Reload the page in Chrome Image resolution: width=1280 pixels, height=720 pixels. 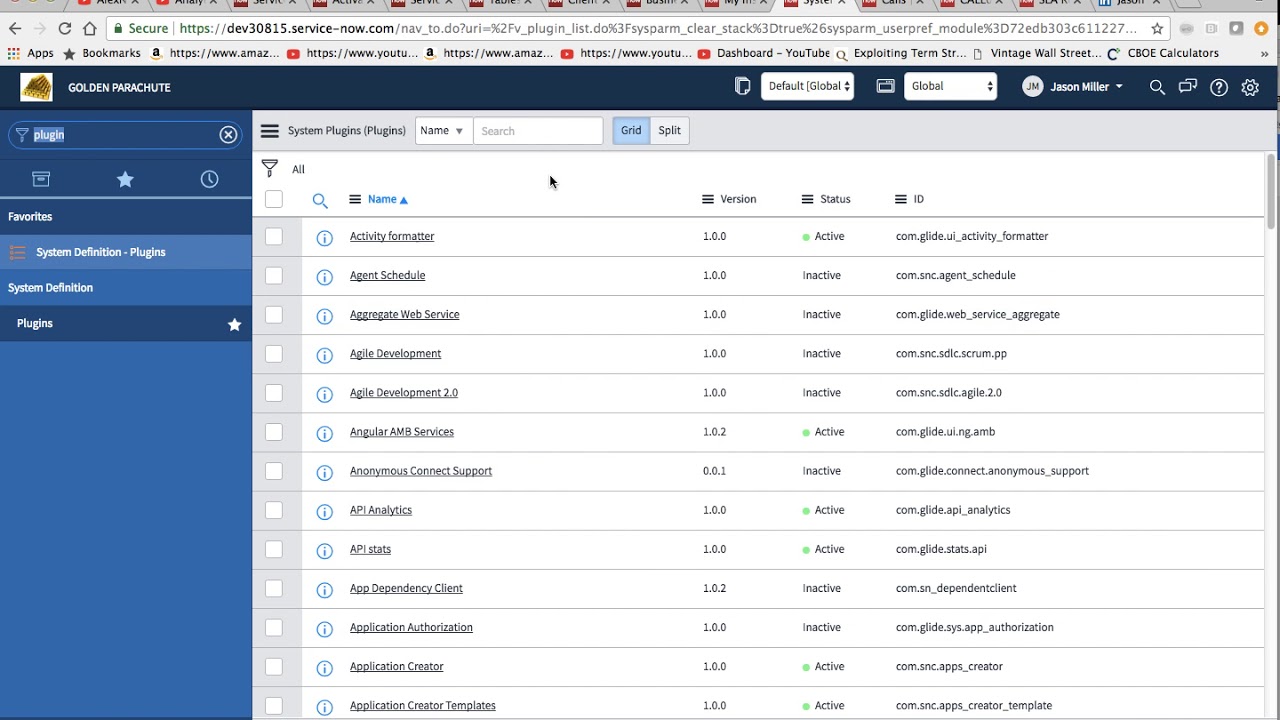[x=65, y=28]
